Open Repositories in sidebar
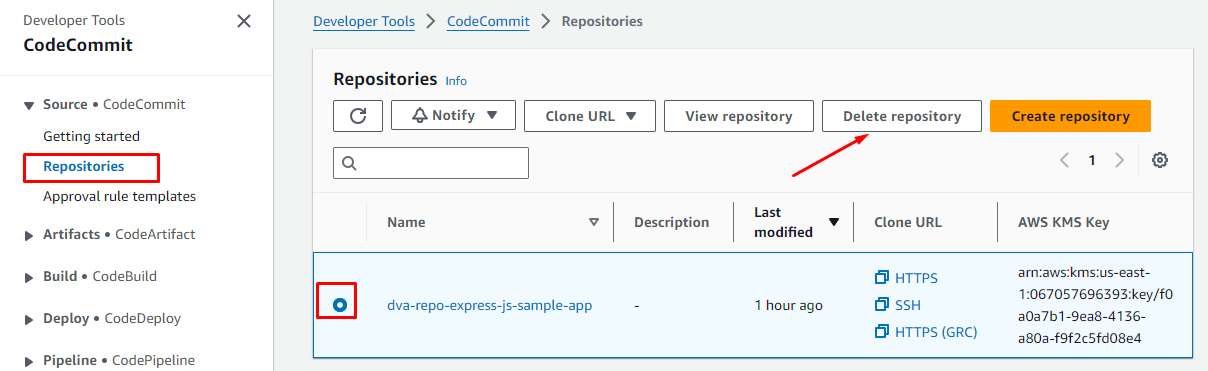 84,166
